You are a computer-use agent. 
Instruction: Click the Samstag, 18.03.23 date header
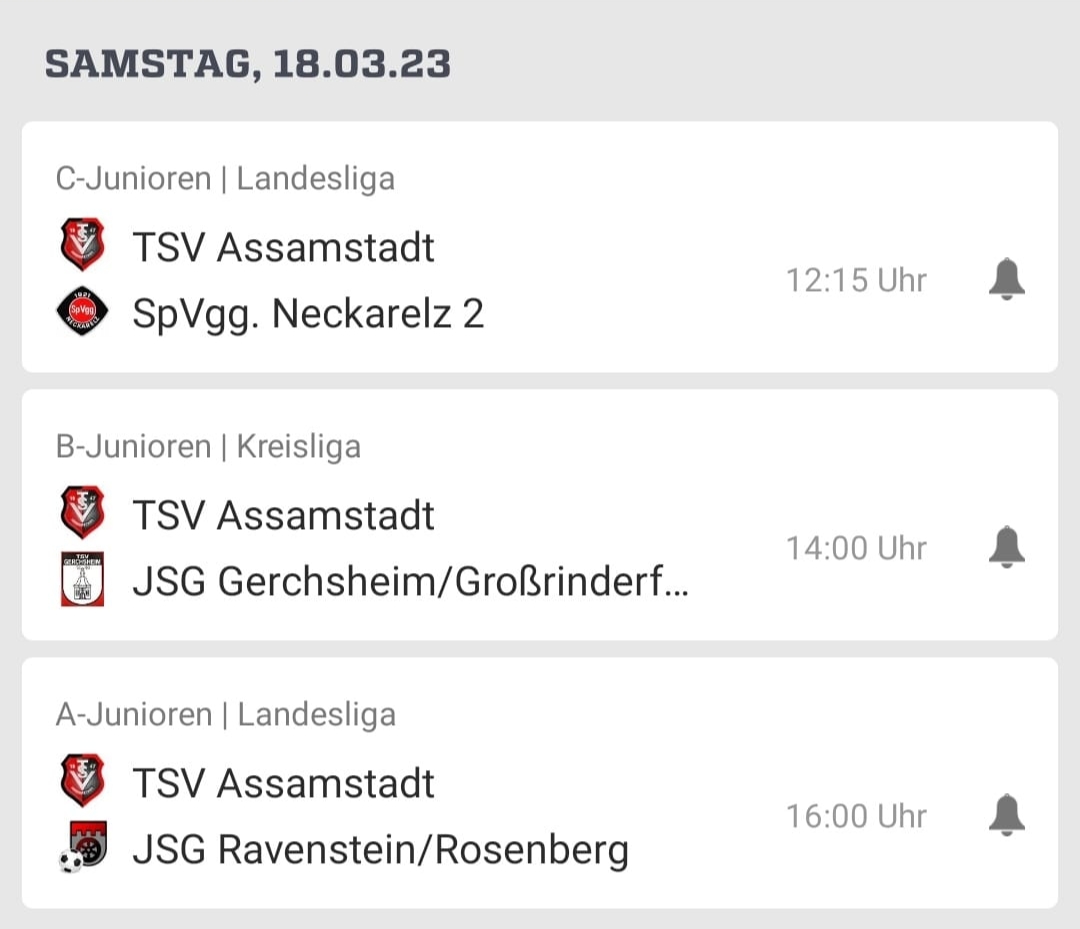click(248, 64)
